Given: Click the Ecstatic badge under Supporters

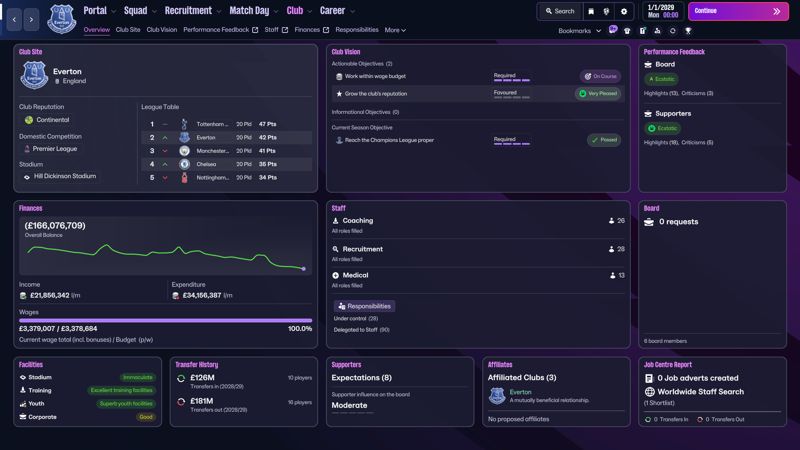Looking at the screenshot, I should pyautogui.click(x=662, y=128).
